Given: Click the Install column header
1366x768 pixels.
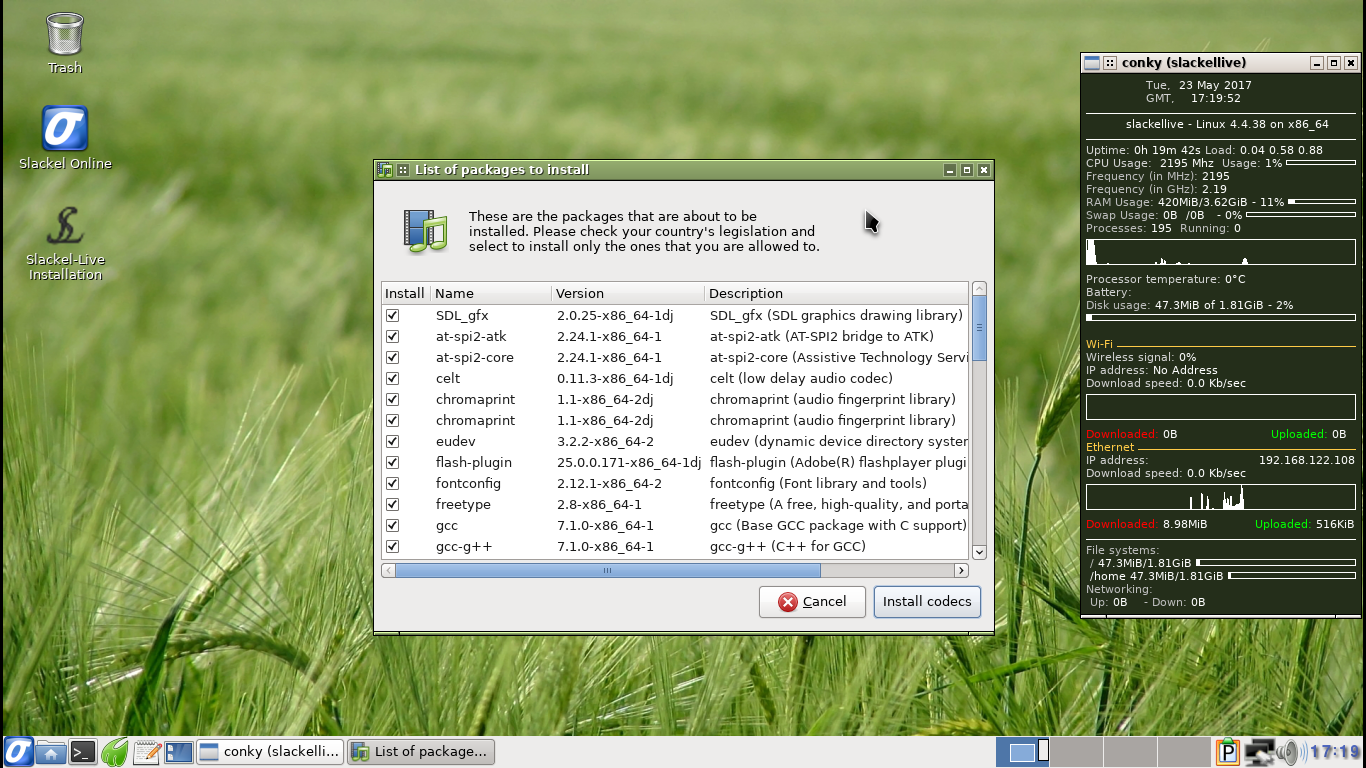Looking at the screenshot, I should [x=406, y=293].
